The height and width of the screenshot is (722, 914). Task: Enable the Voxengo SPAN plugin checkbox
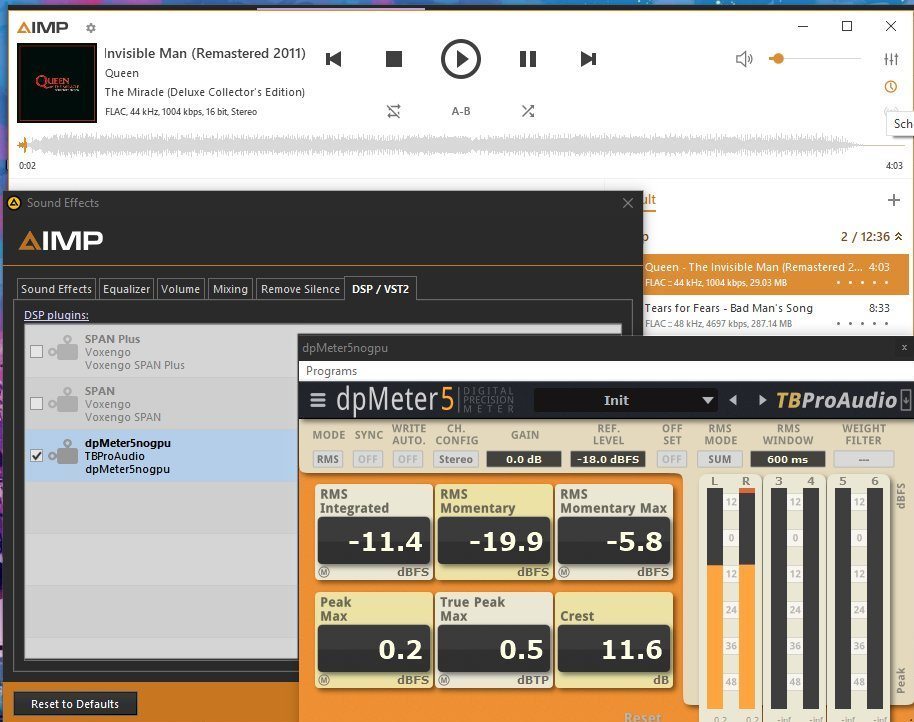[37, 403]
